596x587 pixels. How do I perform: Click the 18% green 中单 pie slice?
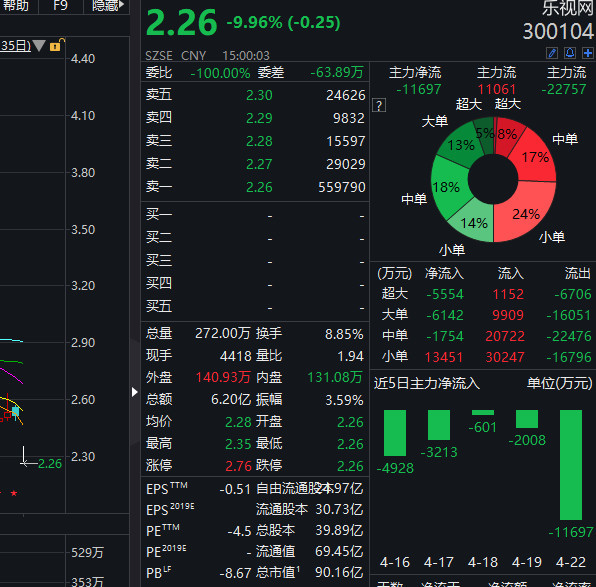coord(446,187)
